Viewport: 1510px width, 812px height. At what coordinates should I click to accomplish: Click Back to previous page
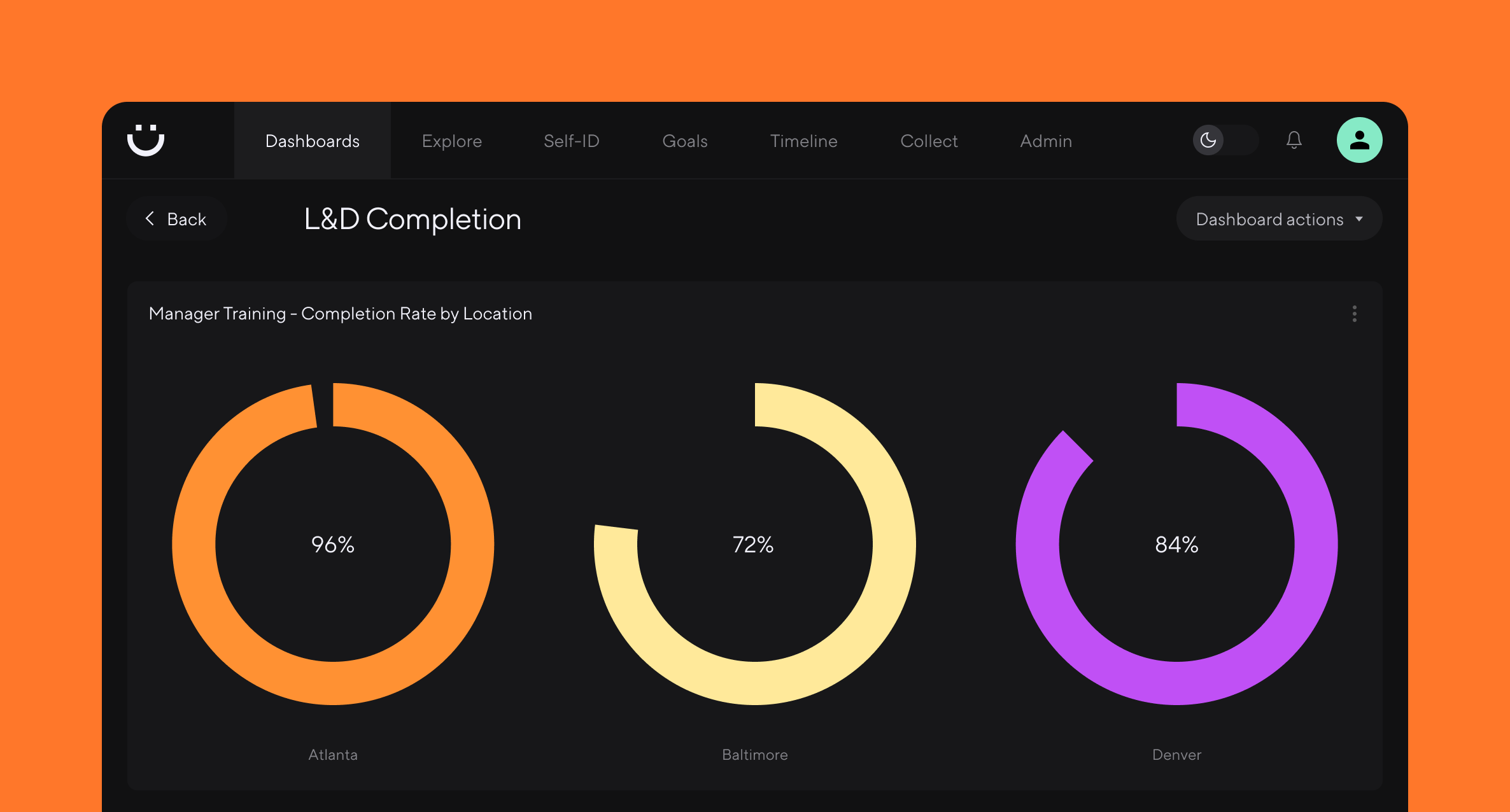(x=176, y=218)
